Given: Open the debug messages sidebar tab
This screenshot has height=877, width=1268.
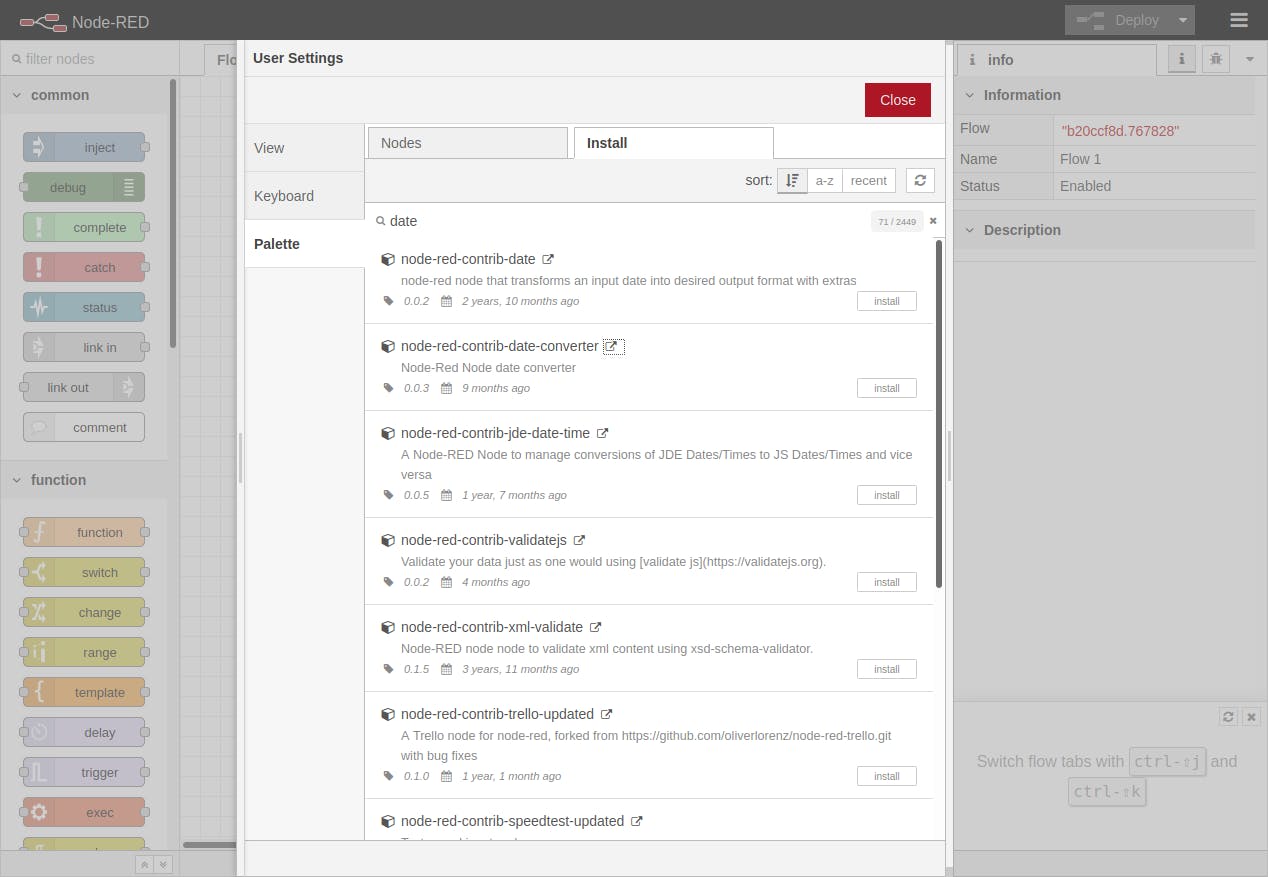Looking at the screenshot, I should (x=1215, y=59).
